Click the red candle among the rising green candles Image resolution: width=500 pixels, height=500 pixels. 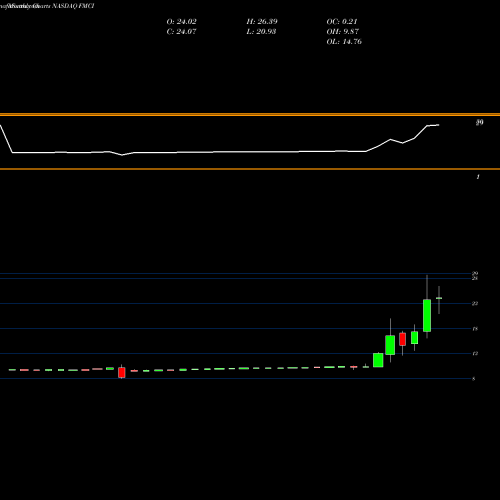pos(403,339)
